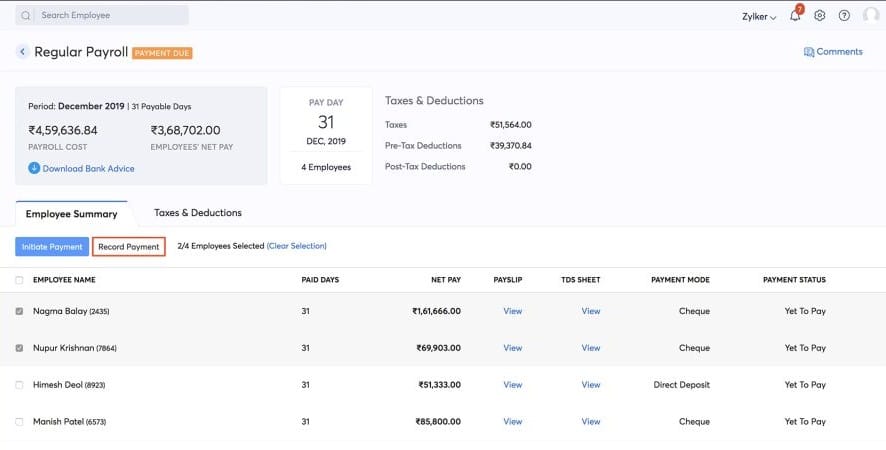Click the Clear Selection link
Image resolution: width=886 pixels, height=450 pixels.
pyautogui.click(x=297, y=246)
